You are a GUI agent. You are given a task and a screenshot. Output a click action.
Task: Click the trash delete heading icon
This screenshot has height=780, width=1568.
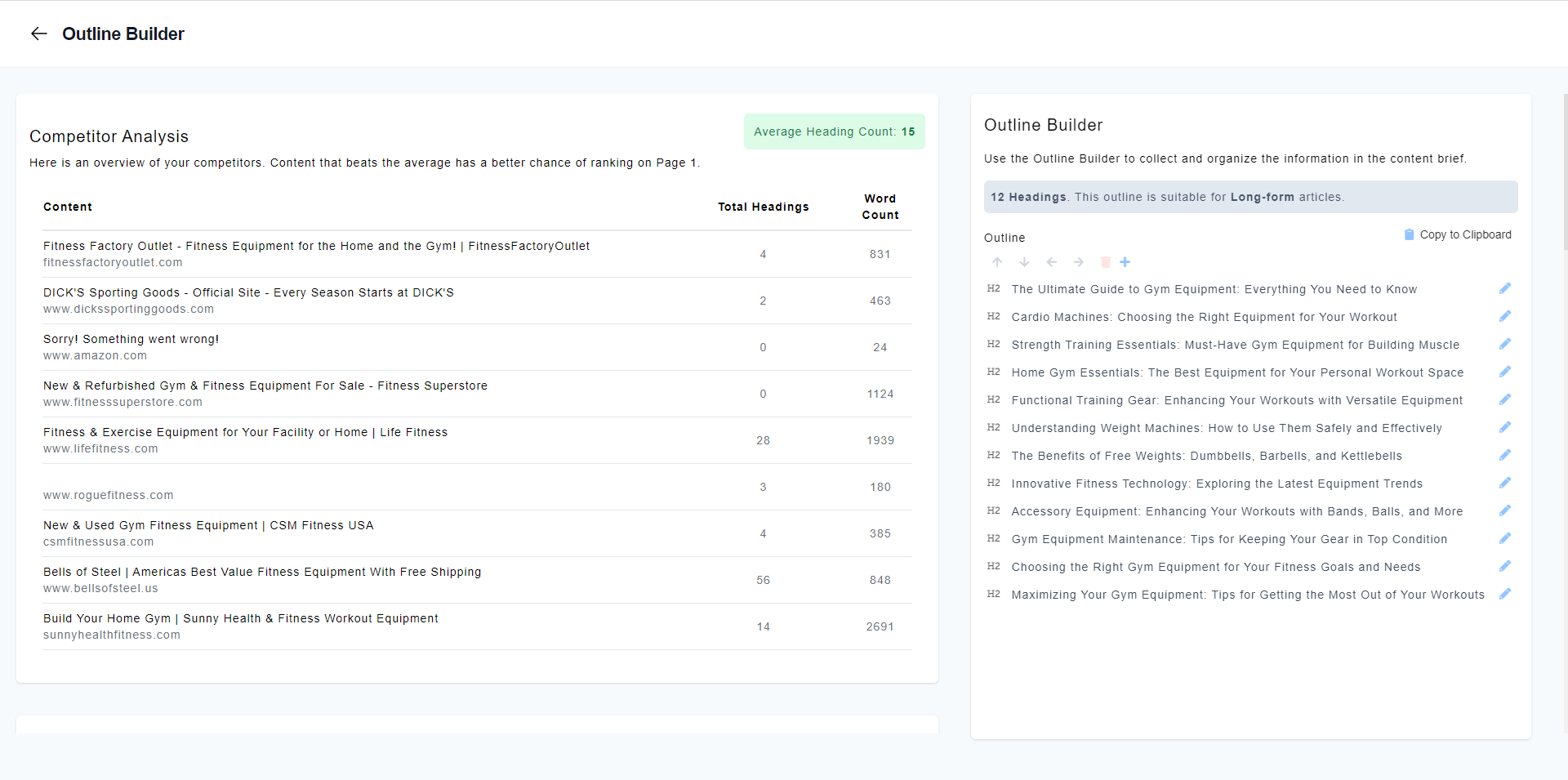(1106, 262)
